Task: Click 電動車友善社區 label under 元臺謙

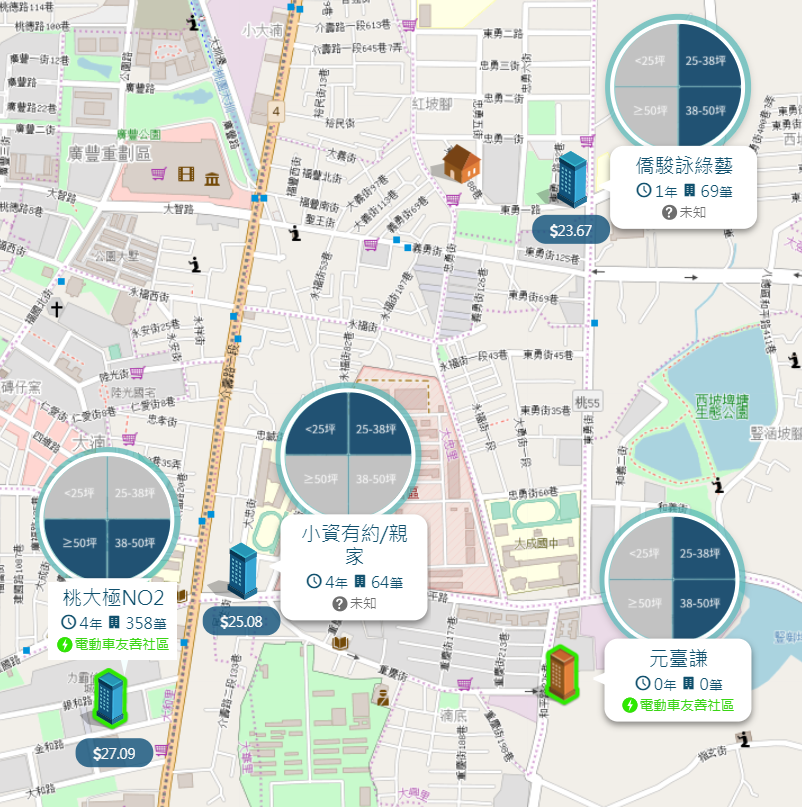Action: 687,705
